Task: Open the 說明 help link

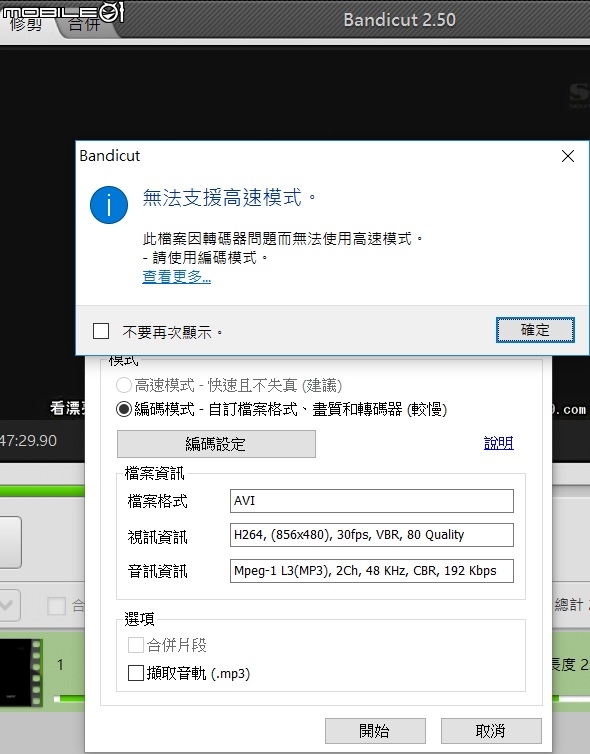Action: 499,443
